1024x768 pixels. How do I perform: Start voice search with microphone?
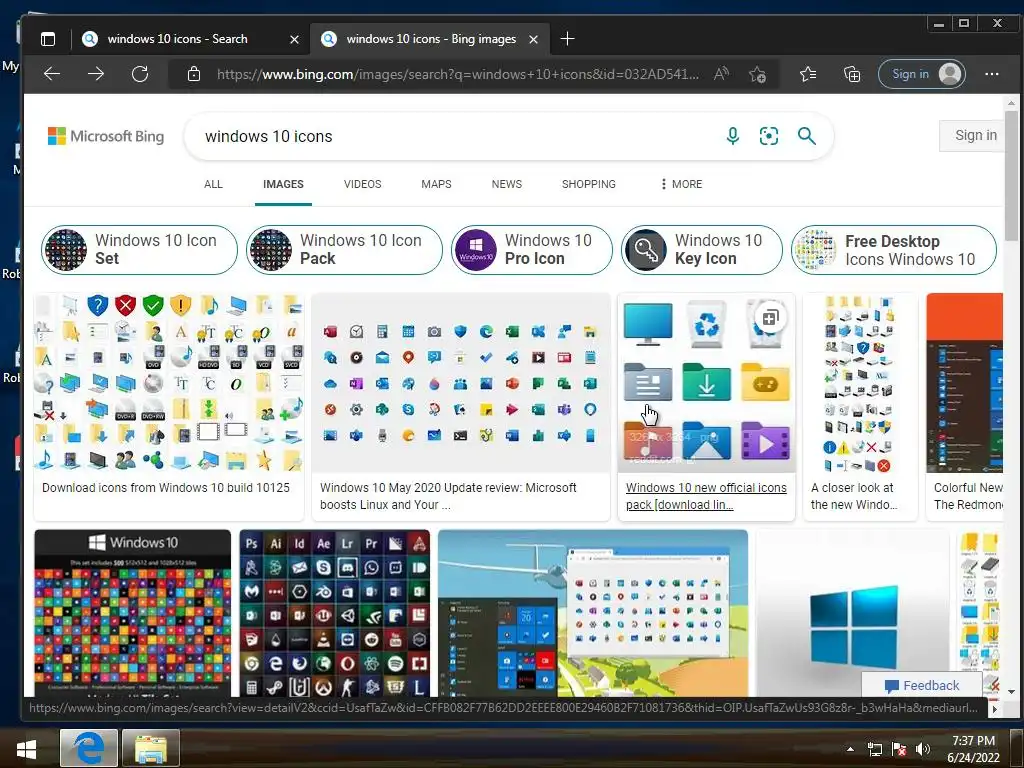click(x=733, y=136)
